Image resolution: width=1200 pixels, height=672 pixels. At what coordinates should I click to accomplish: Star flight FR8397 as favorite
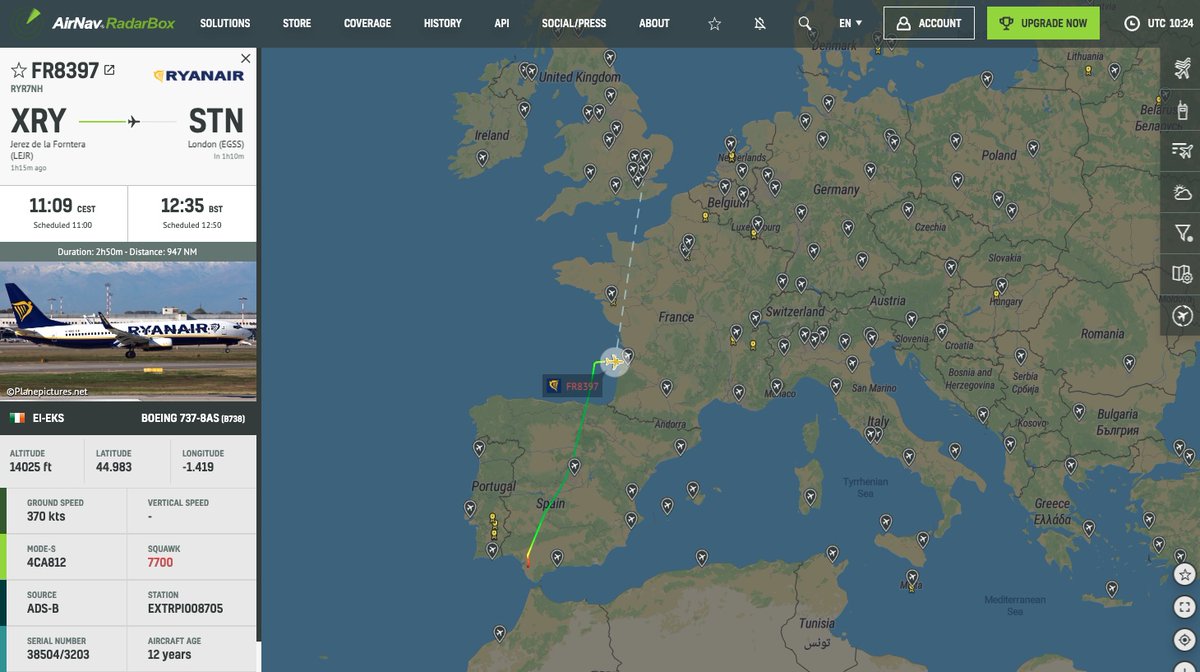(18, 70)
